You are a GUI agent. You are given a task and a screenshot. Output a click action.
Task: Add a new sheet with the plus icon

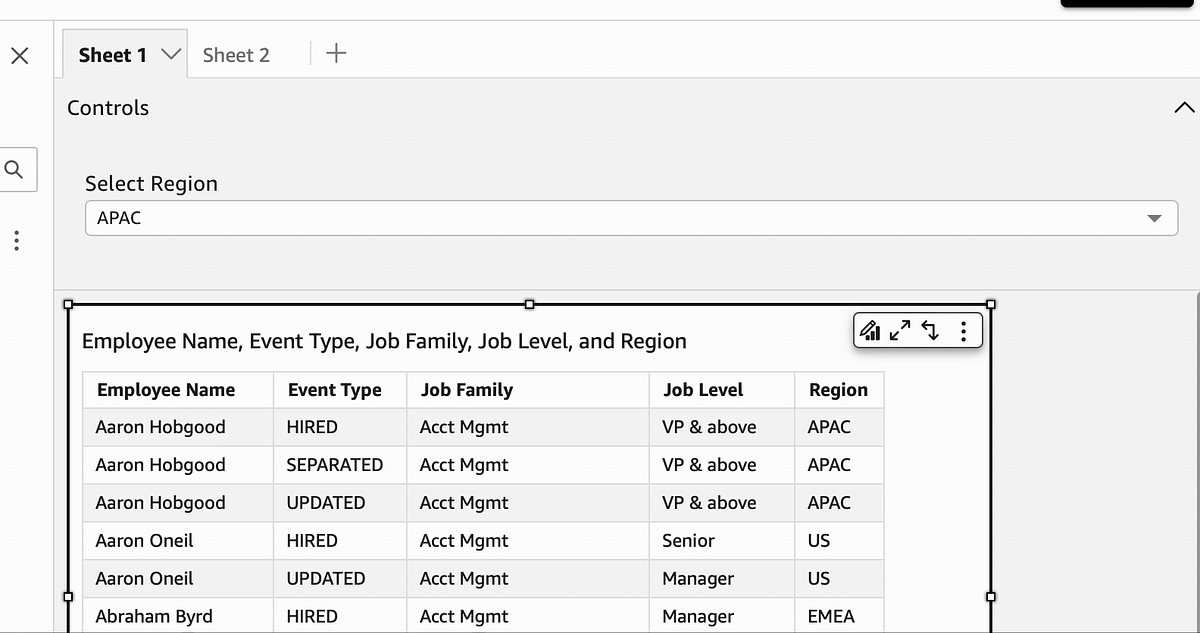pyautogui.click(x=335, y=54)
